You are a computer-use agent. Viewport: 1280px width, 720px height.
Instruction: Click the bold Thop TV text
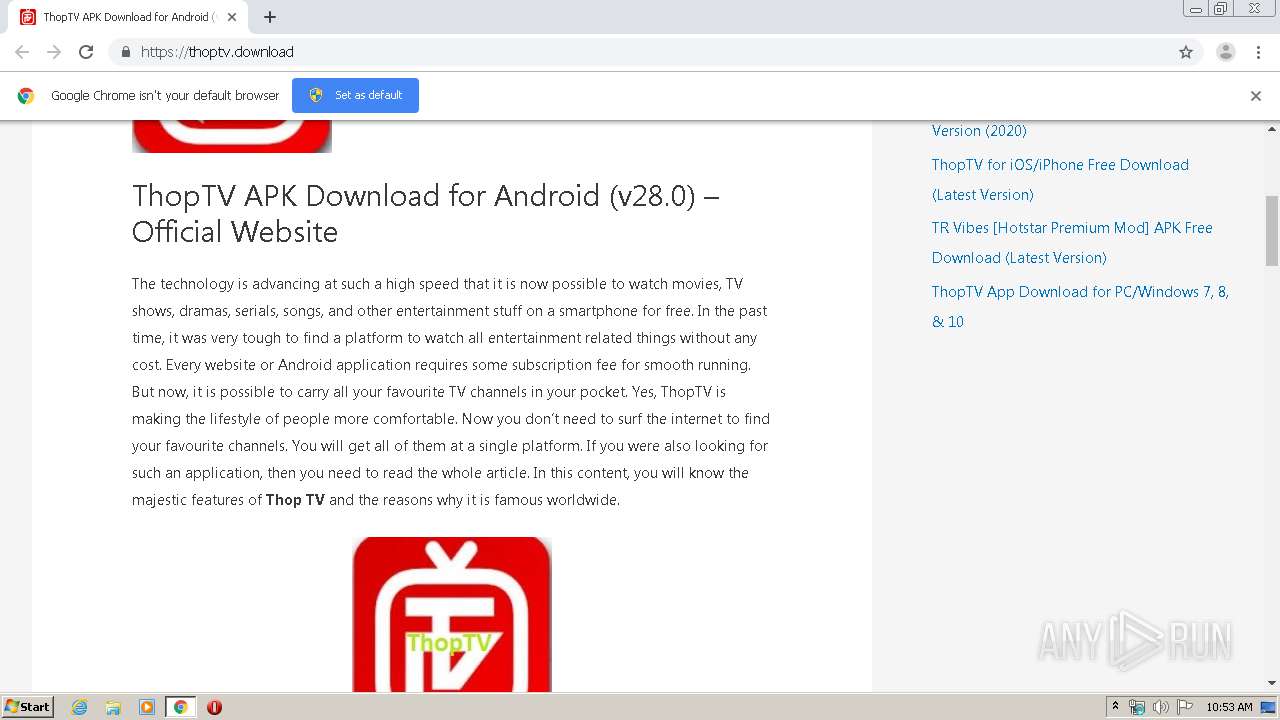(295, 500)
